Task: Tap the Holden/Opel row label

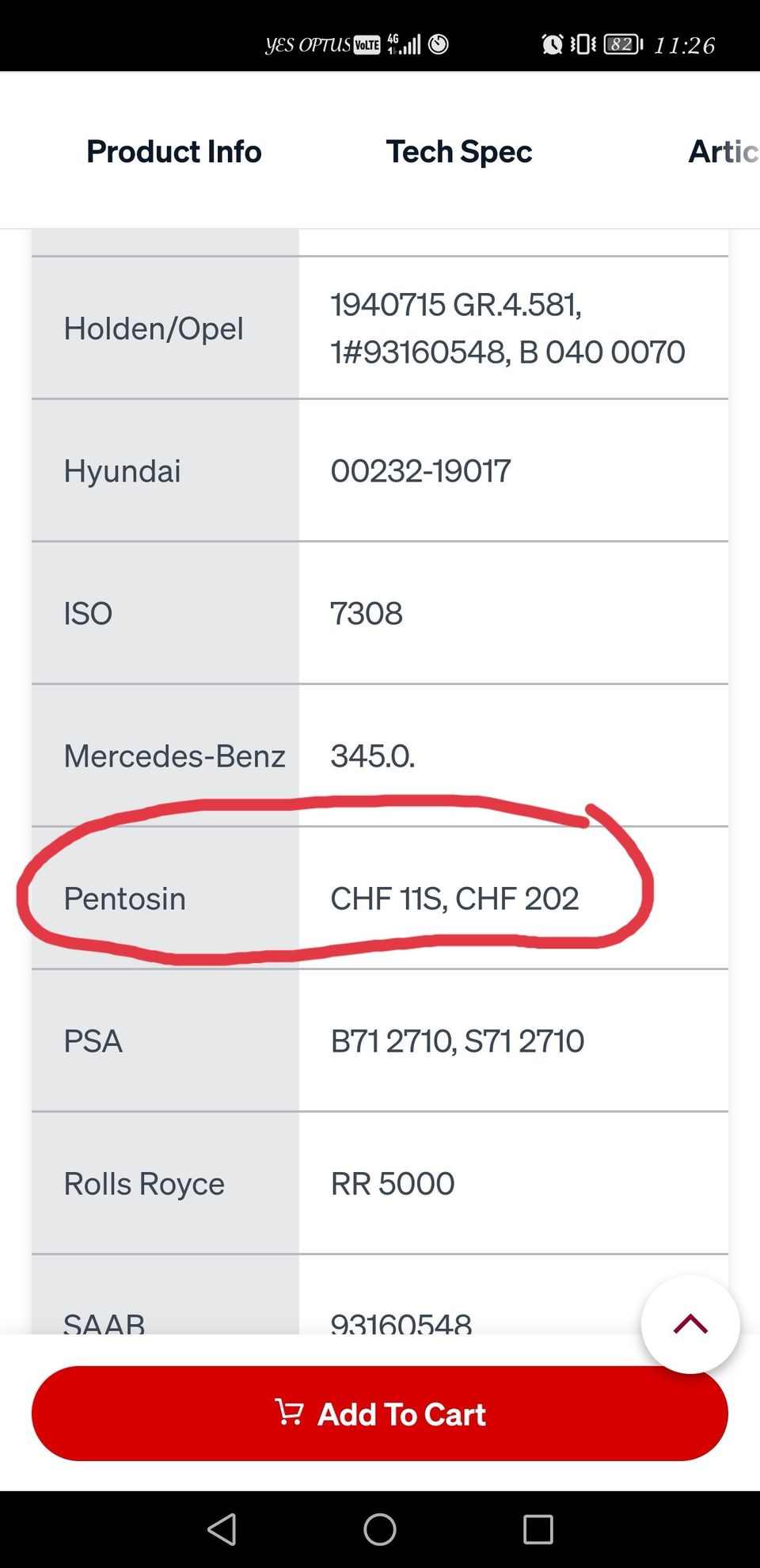Action: click(154, 329)
